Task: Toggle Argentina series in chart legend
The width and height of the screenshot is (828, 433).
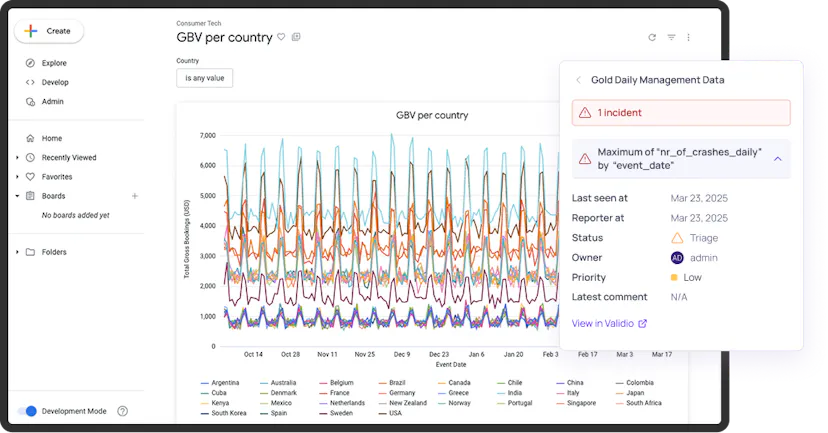Action: click(220, 382)
